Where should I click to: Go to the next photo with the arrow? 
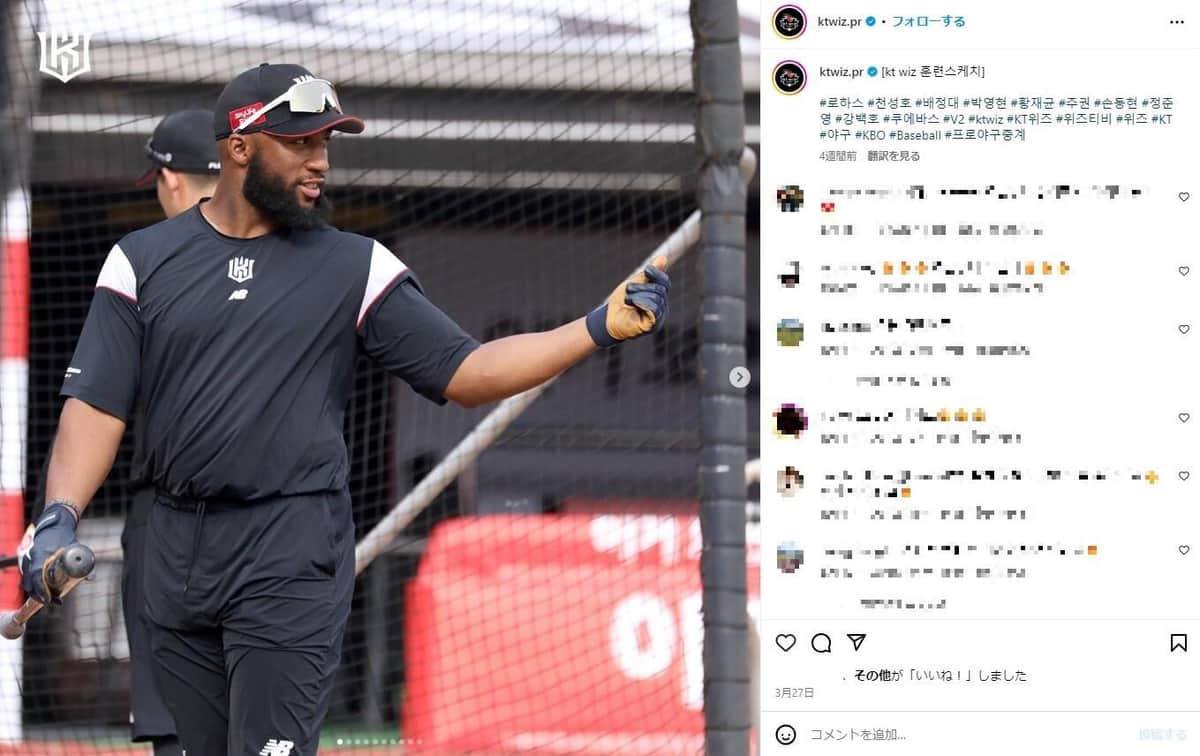[739, 377]
